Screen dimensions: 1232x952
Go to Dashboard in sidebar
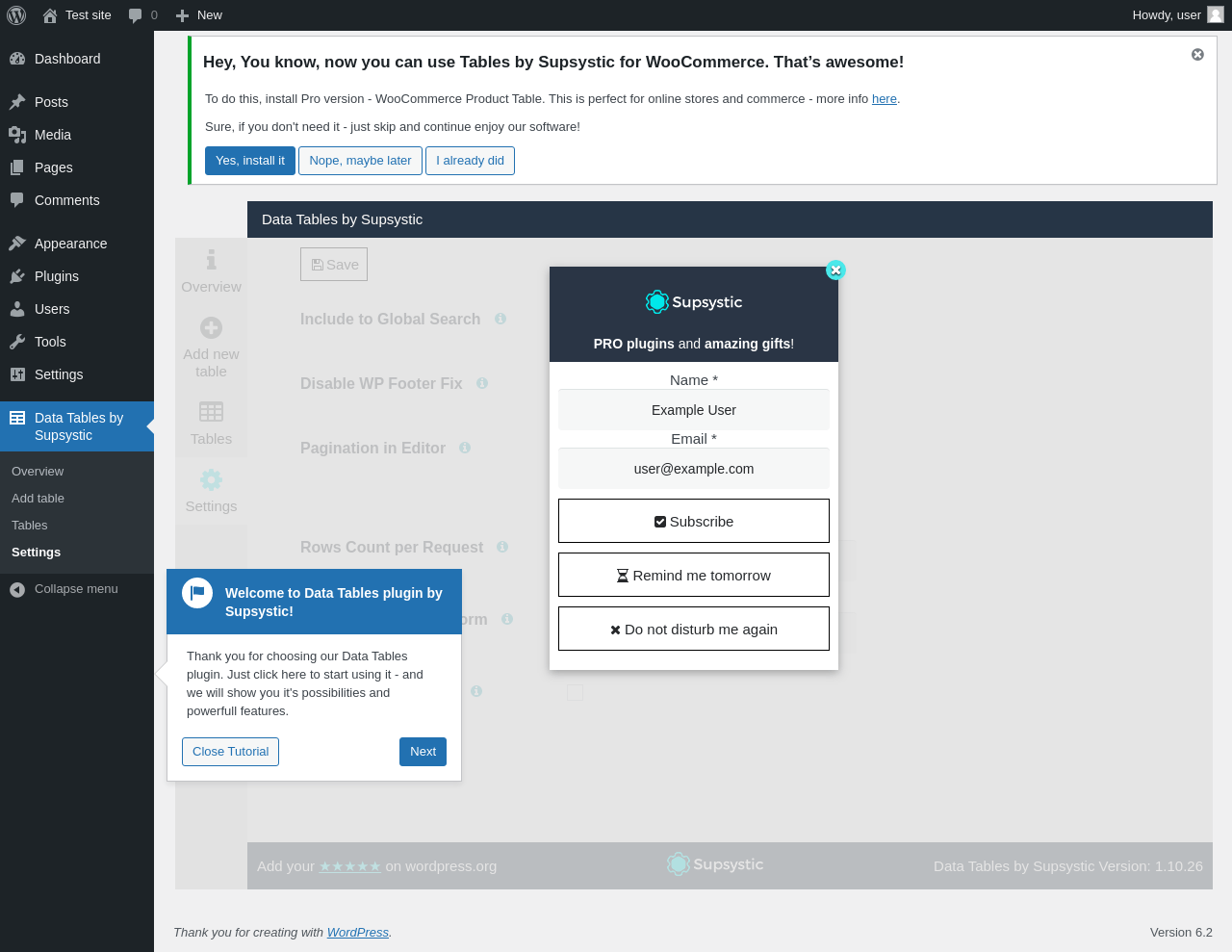pos(77,59)
